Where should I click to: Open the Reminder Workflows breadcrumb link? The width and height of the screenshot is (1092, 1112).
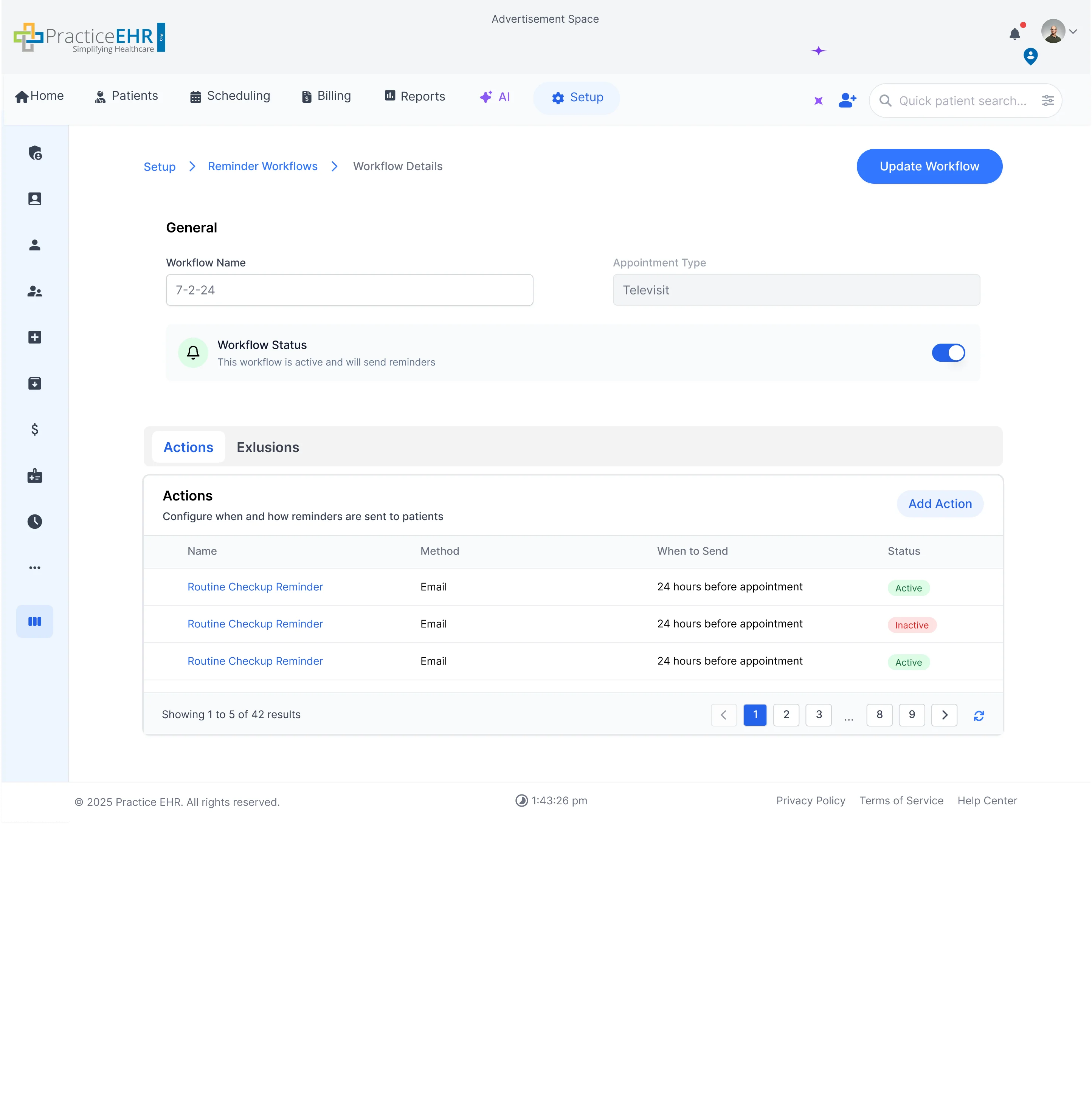click(x=263, y=166)
